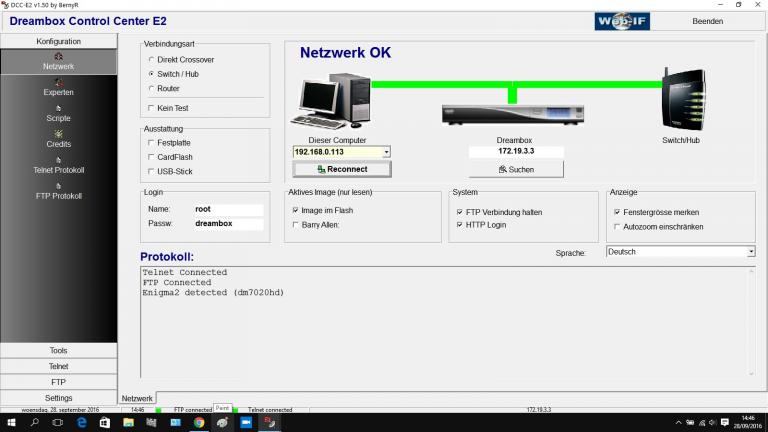Enable the Festplatte checkbox
The width and height of the screenshot is (768, 432).
coord(151,143)
